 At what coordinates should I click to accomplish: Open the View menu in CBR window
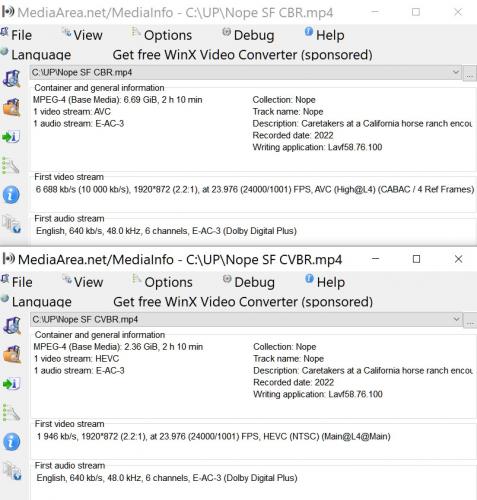pyautogui.click(x=82, y=35)
